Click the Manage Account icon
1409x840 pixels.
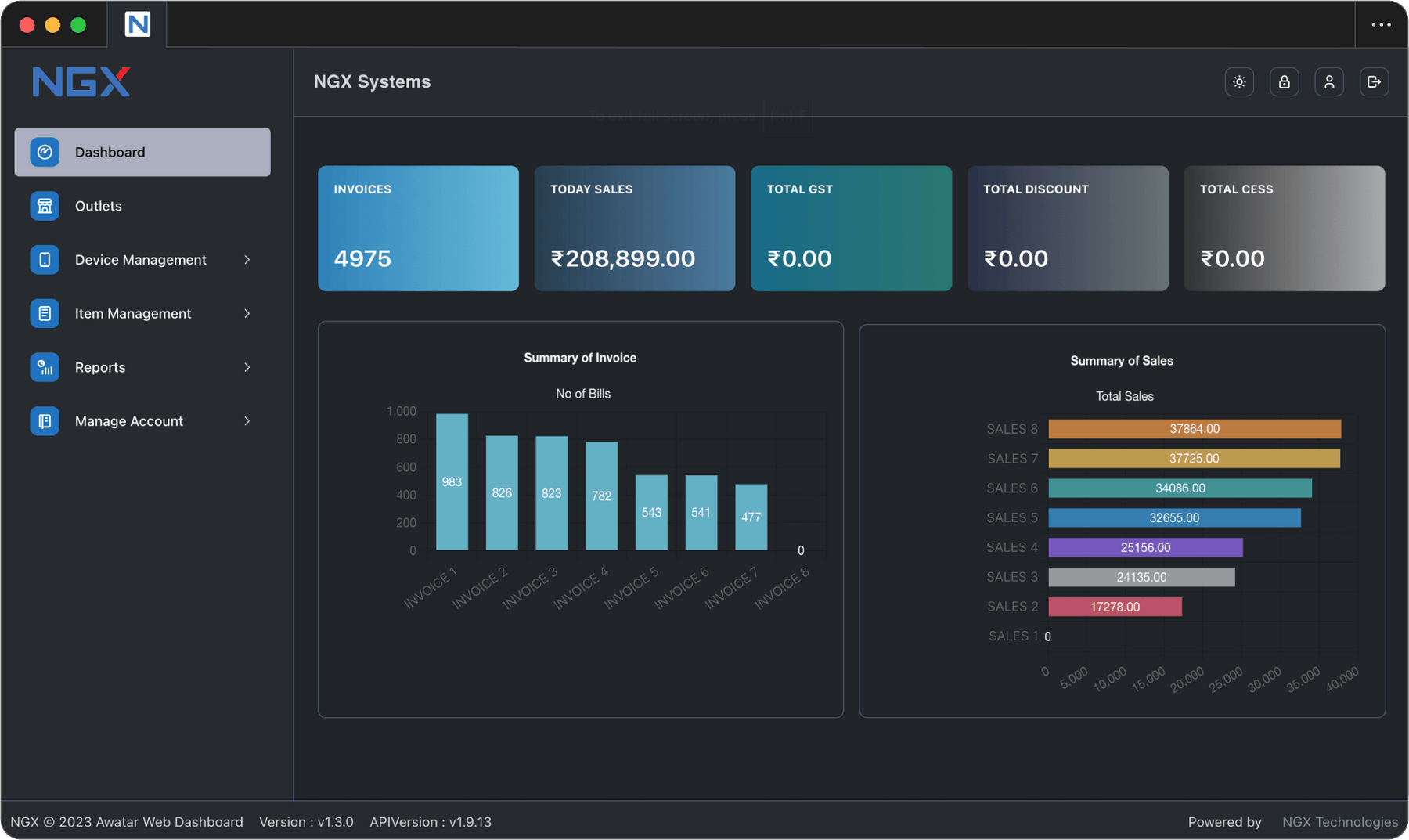pyautogui.click(x=45, y=421)
